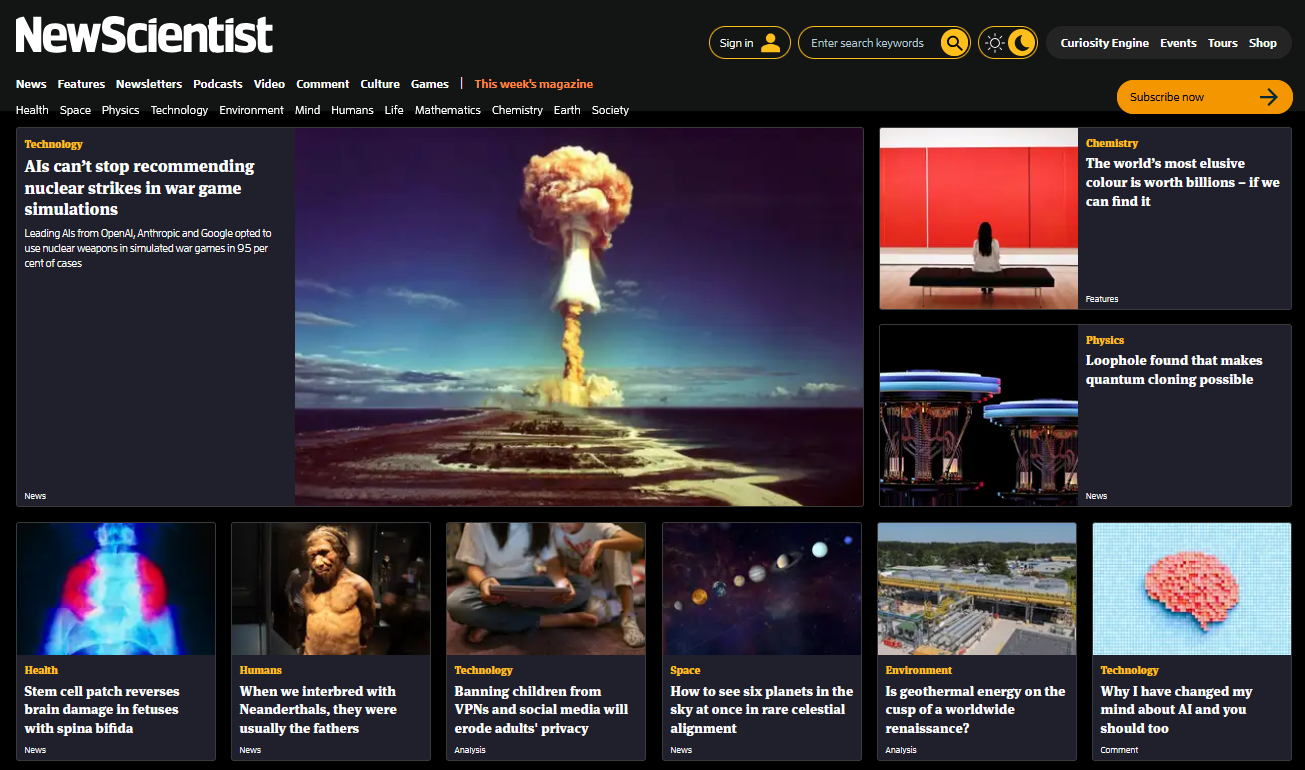The width and height of the screenshot is (1305, 770).
Task: Click the pixelated brain thumbnail
Action: 1191,589
